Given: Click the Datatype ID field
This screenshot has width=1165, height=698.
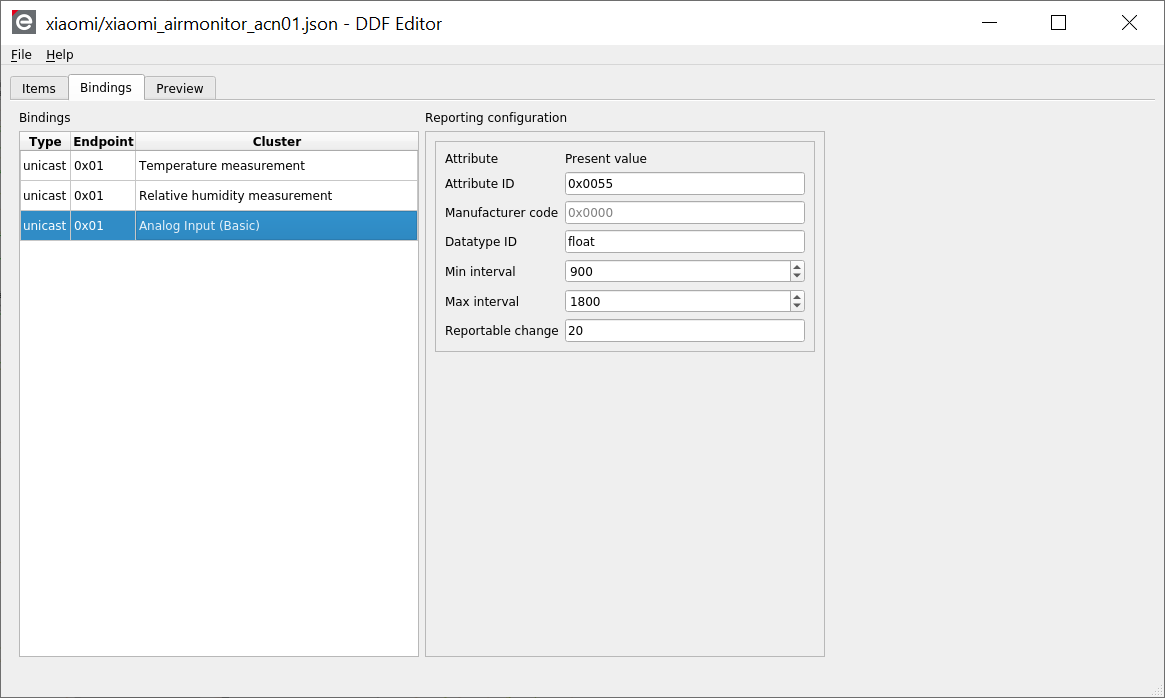Looking at the screenshot, I should coord(684,241).
